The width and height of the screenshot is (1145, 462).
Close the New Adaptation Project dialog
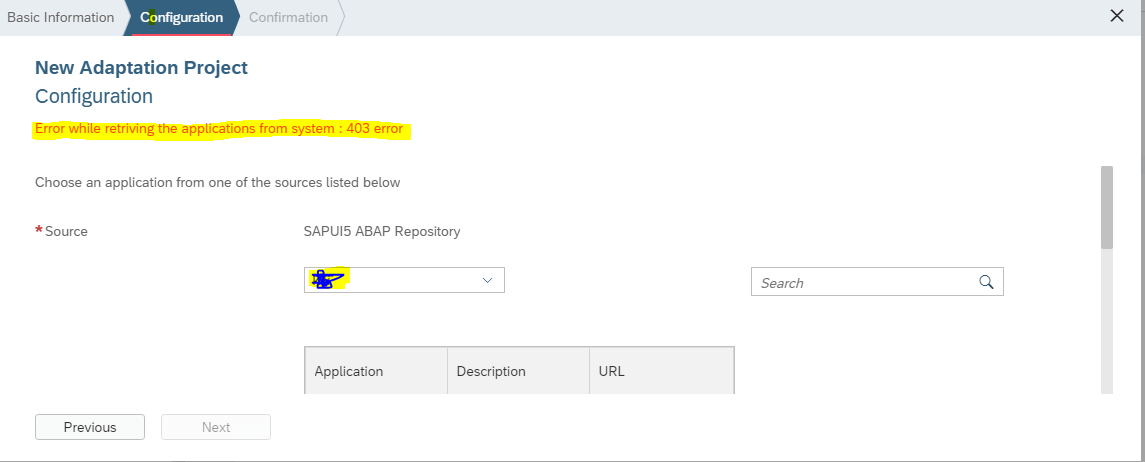[x=1117, y=16]
